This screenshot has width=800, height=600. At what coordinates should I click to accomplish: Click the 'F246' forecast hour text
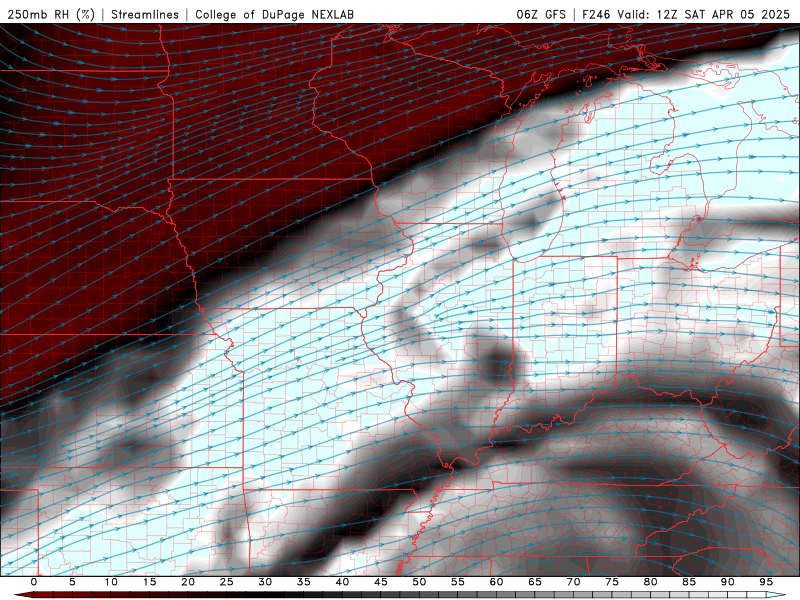596,14
